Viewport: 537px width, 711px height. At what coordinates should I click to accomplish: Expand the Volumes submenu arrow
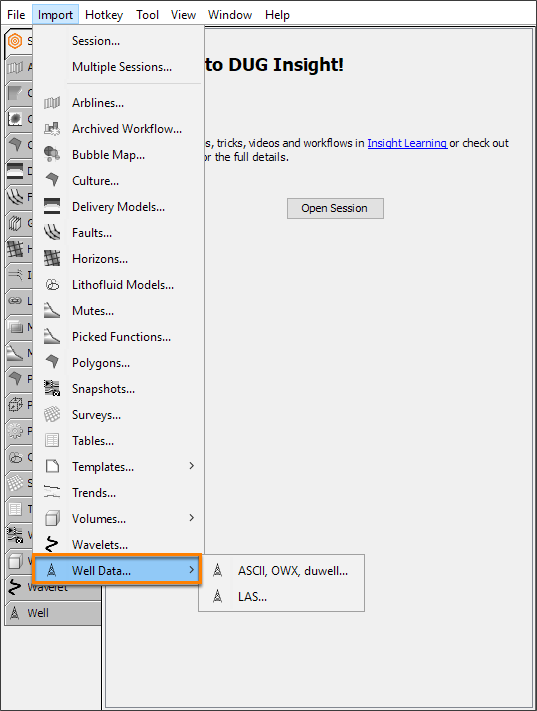191,518
